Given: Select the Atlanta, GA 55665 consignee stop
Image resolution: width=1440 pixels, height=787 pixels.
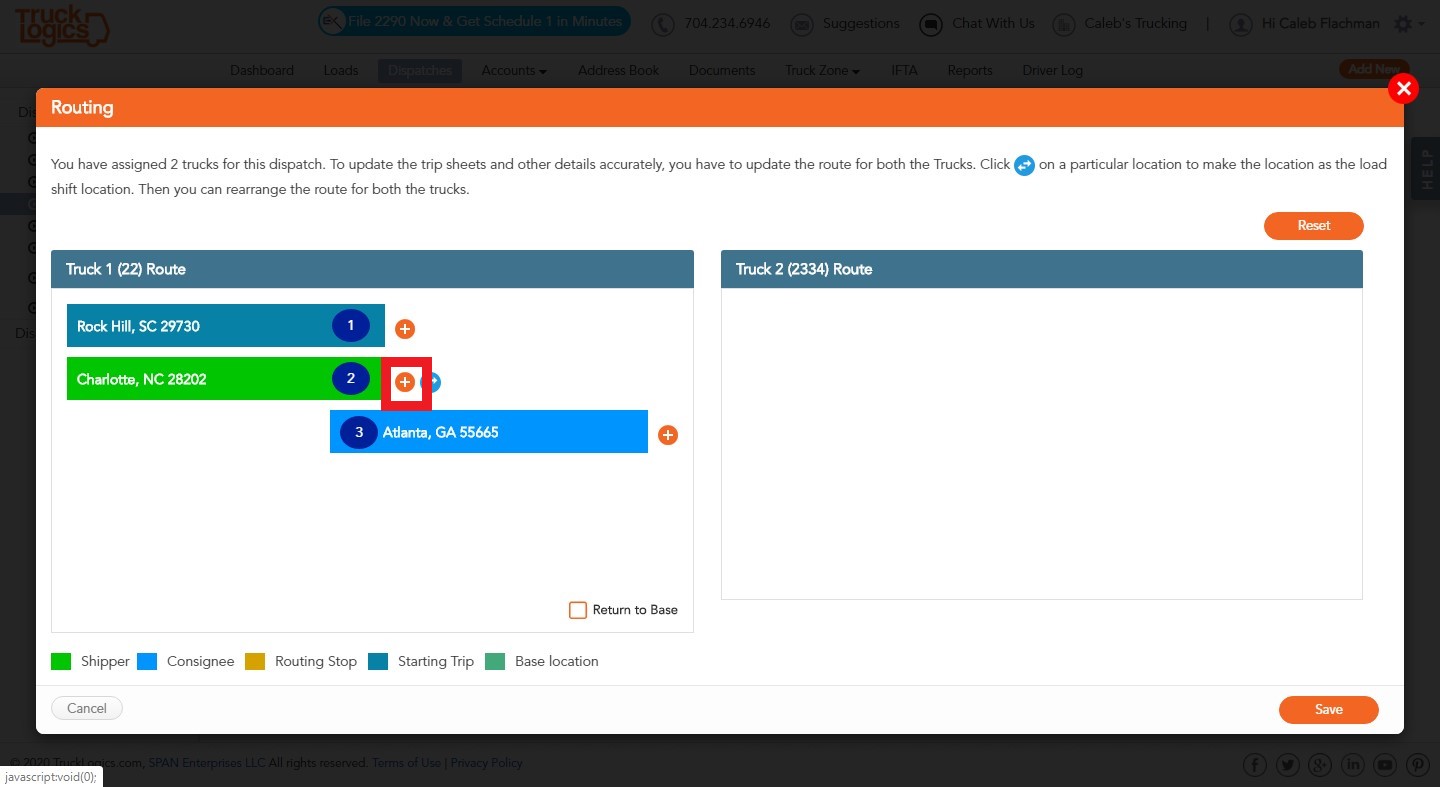Looking at the screenshot, I should (x=489, y=432).
